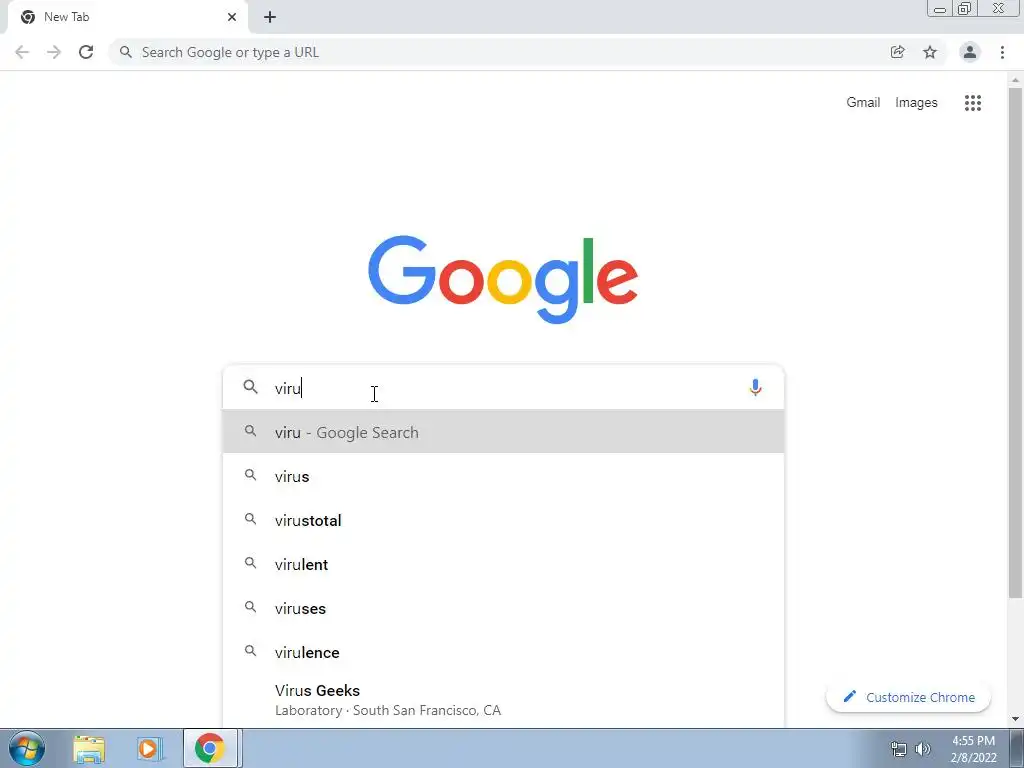This screenshot has height=768, width=1024.
Task: Click the pencil icon in Customize Chrome
Action: click(x=849, y=696)
